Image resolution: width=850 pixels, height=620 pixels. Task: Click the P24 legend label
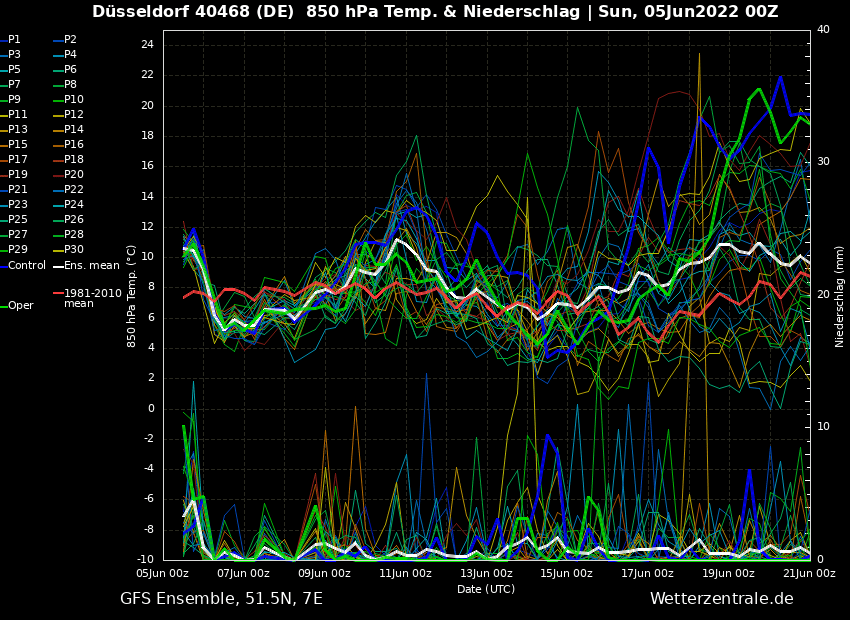point(74,205)
